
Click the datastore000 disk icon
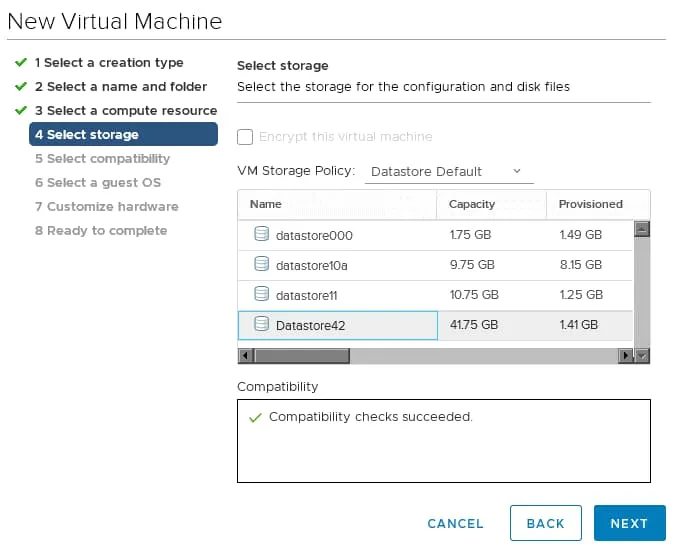262,235
